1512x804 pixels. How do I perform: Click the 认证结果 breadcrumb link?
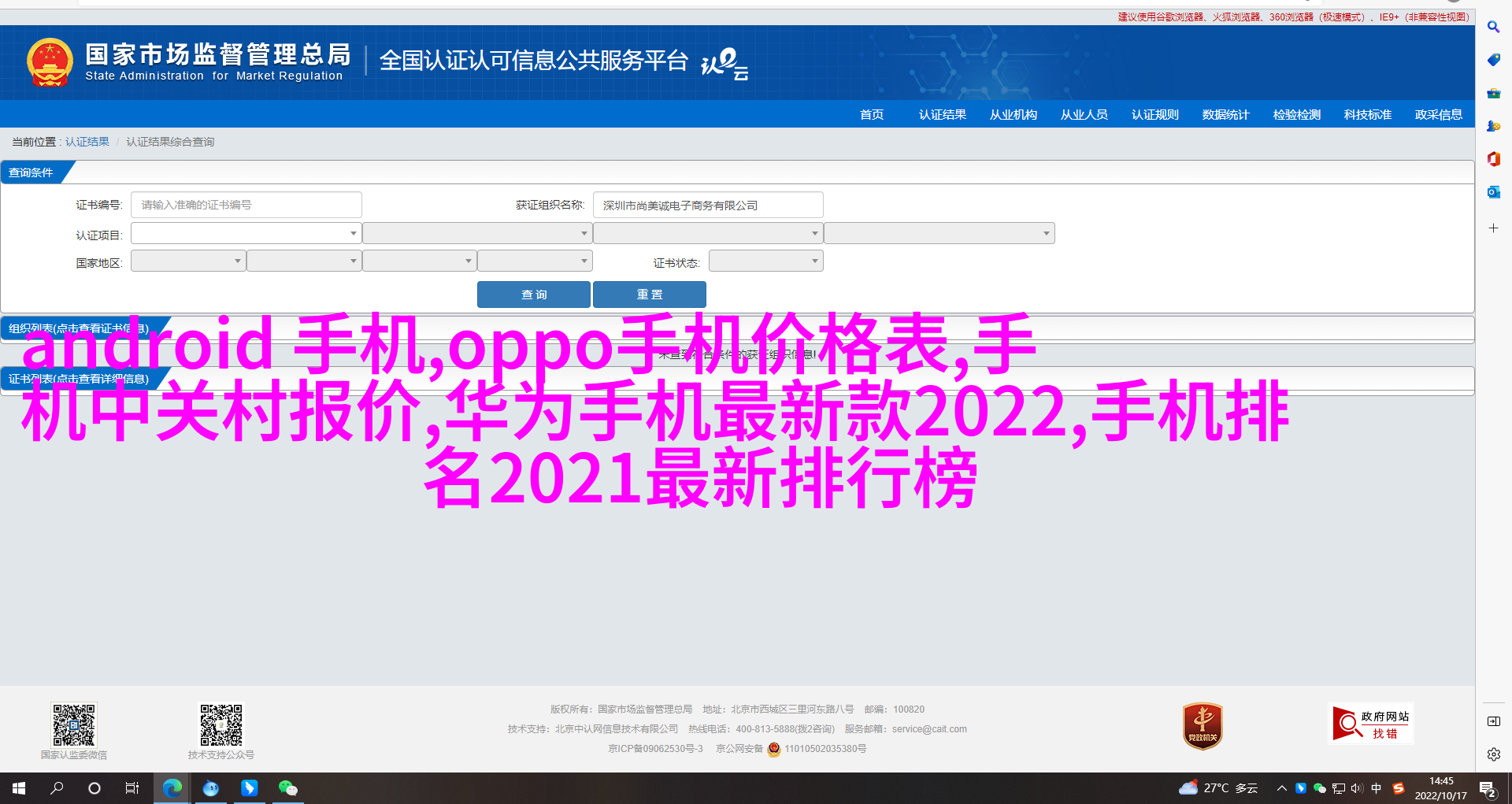click(x=87, y=142)
